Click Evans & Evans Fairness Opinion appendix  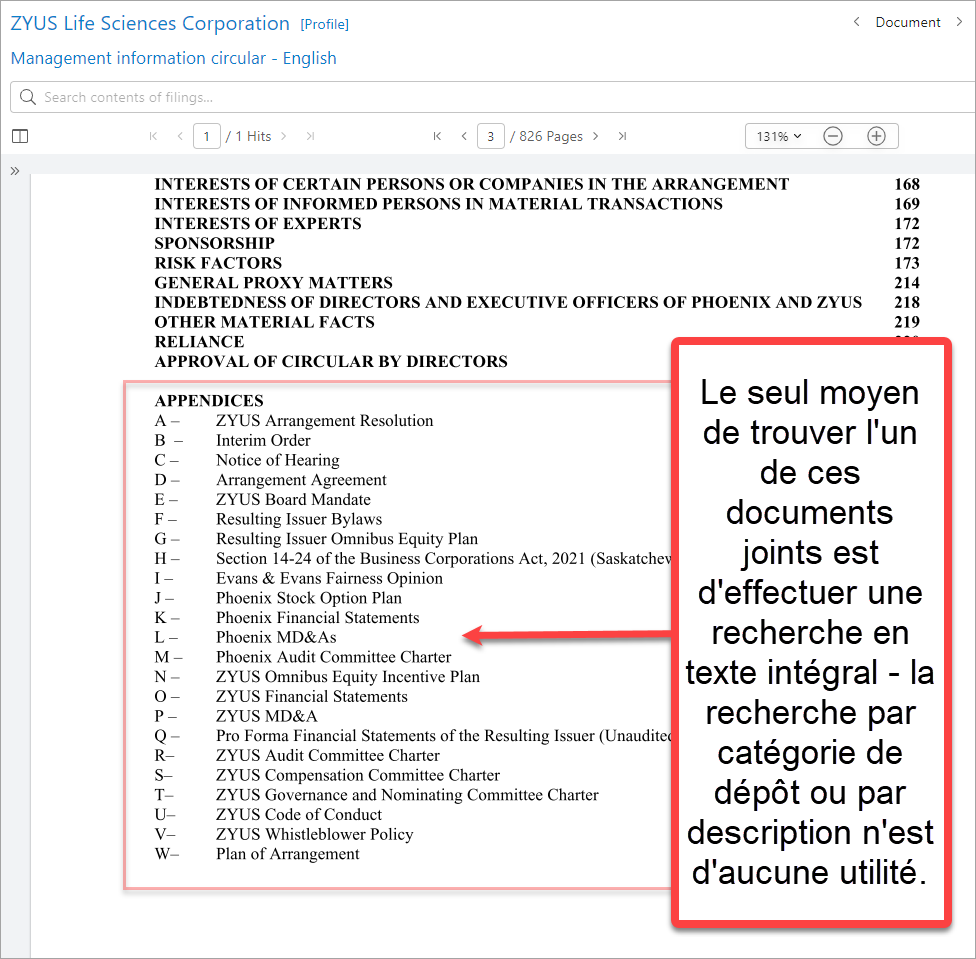[x=329, y=578]
